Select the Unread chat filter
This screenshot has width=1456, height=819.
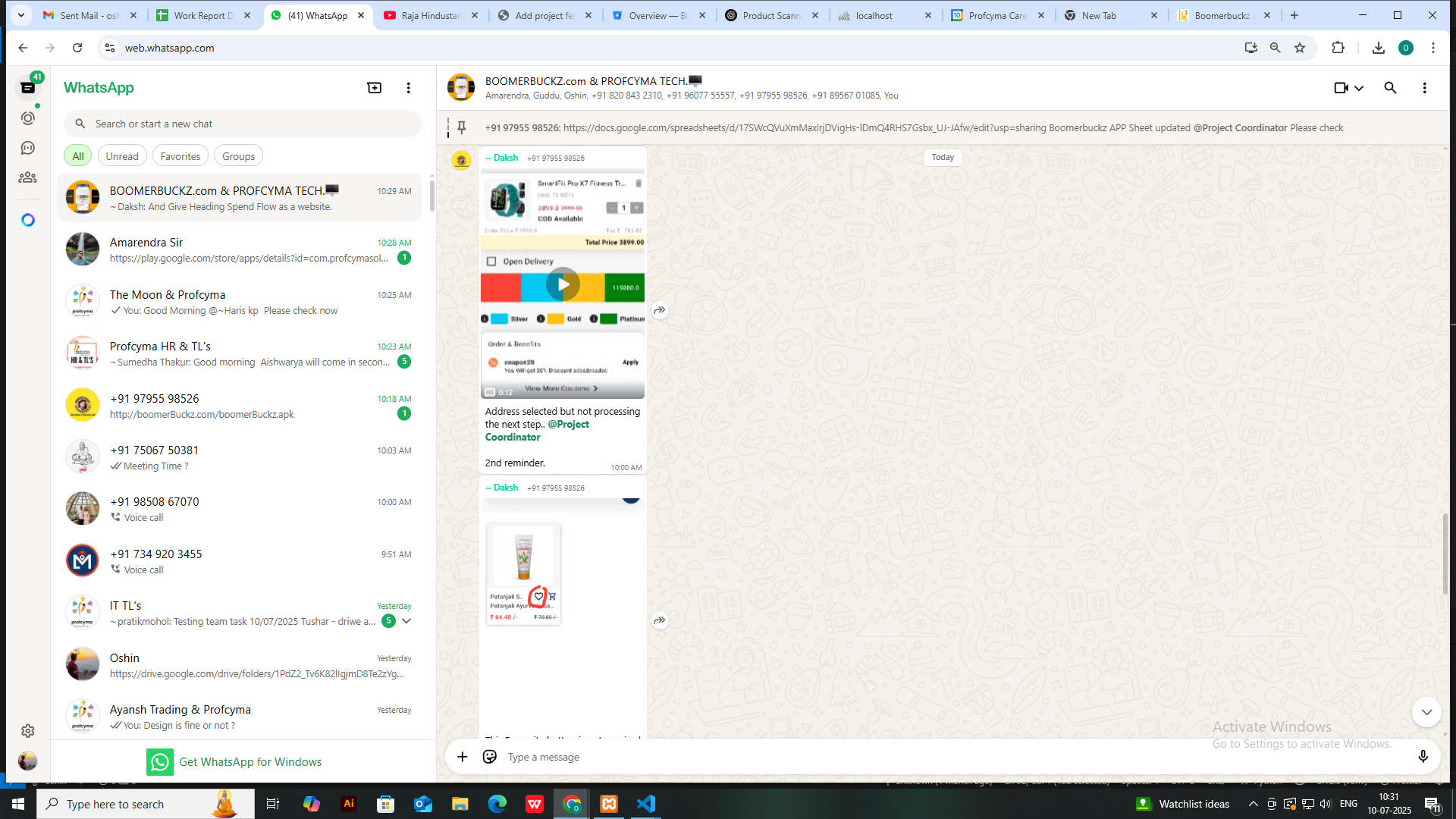[x=121, y=156]
